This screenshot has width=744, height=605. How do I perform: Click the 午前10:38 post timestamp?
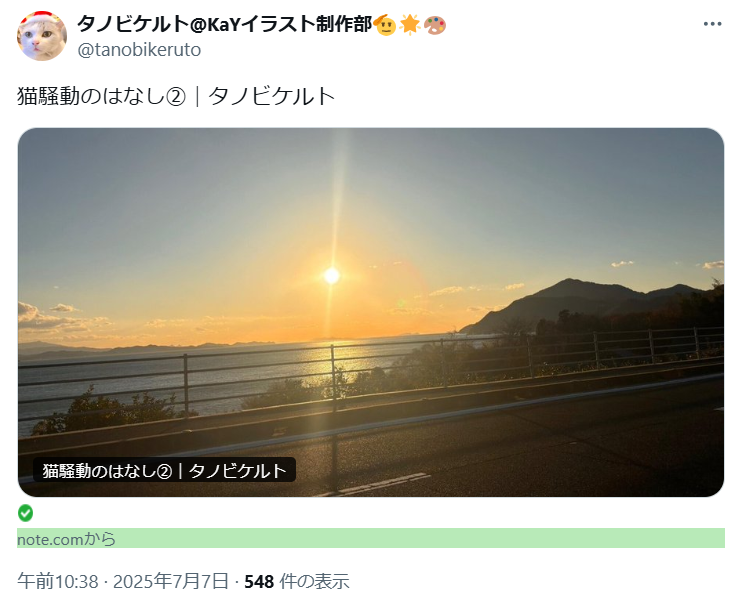[58, 581]
